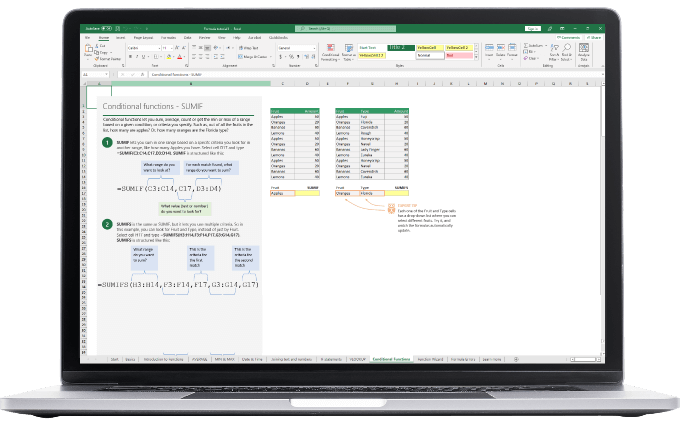Viewport: 683px width, 435px height.
Task: Click the Format Painter brush icon
Action: point(97,58)
